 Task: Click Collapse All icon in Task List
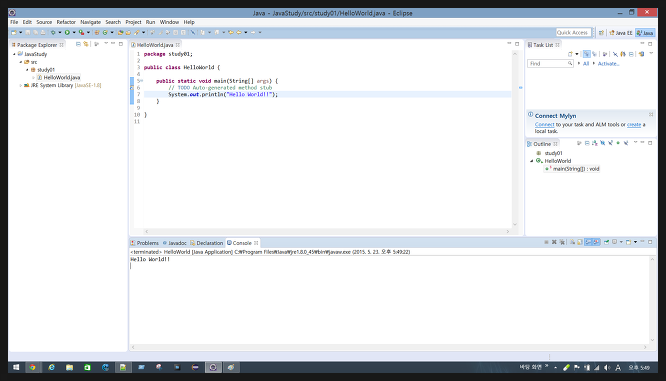631,54
